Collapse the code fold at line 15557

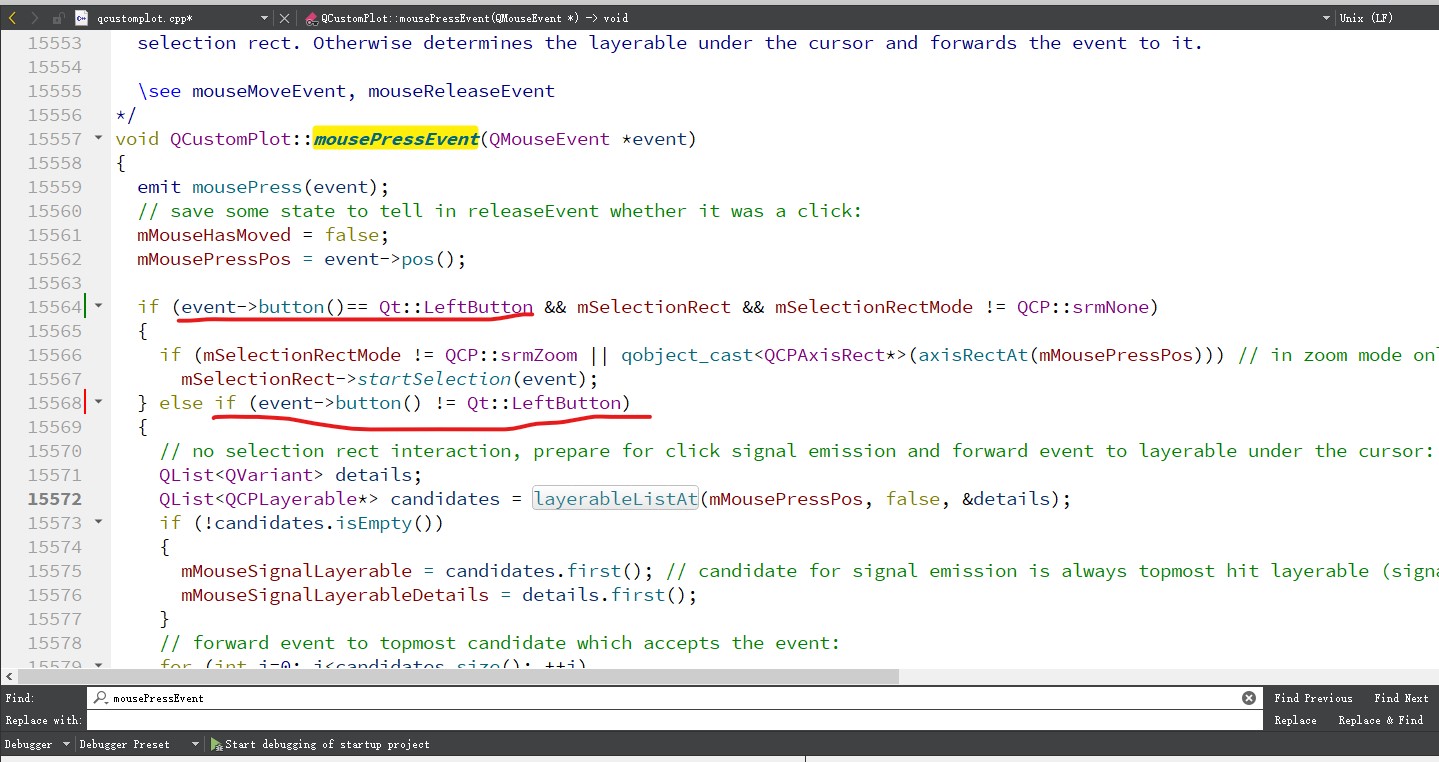click(x=98, y=137)
